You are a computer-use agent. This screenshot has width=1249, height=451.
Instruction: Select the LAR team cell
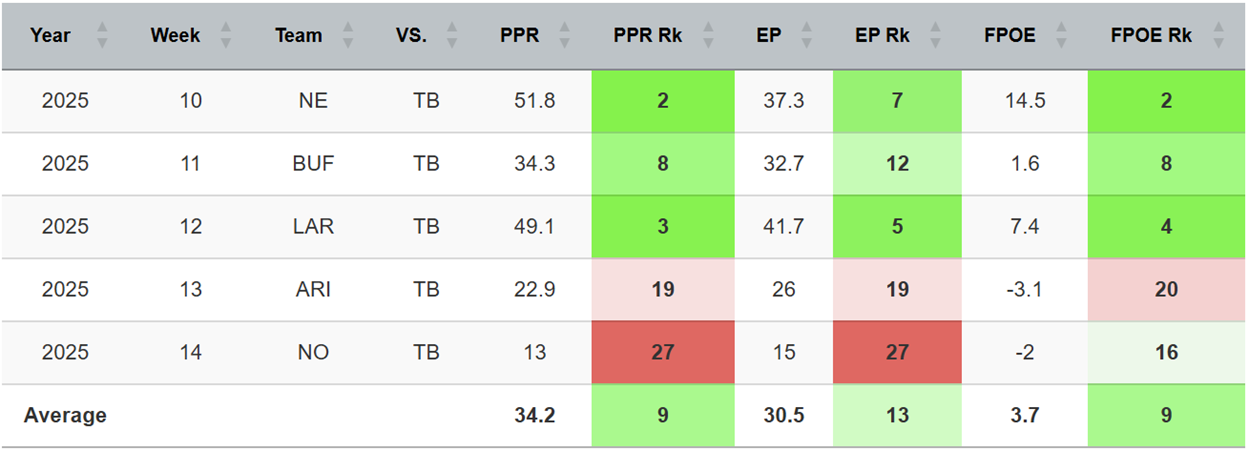[x=313, y=227]
